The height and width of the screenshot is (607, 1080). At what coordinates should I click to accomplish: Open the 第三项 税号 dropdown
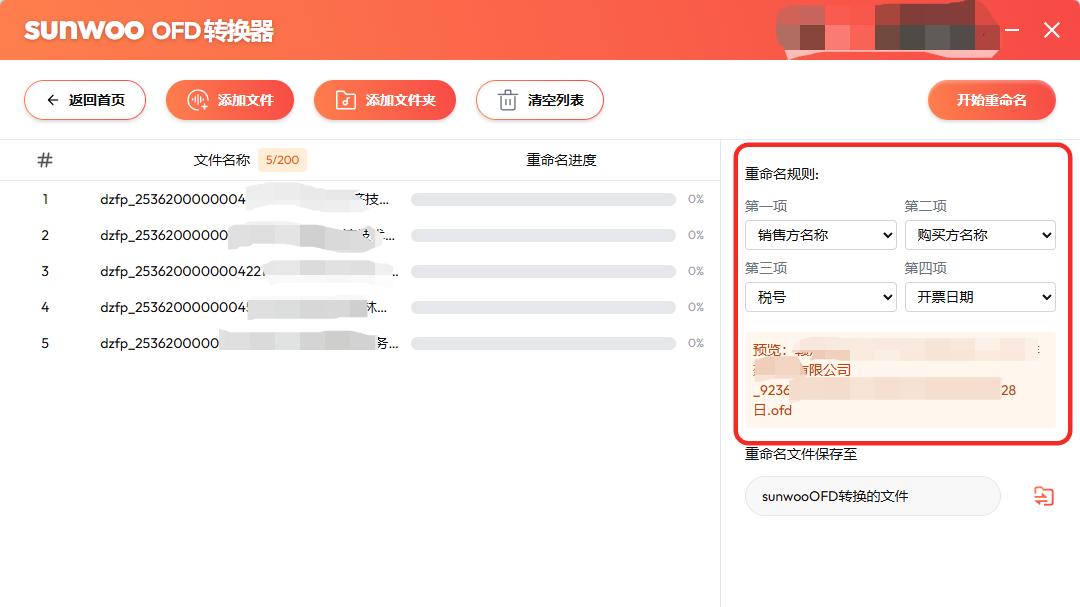[x=820, y=297]
